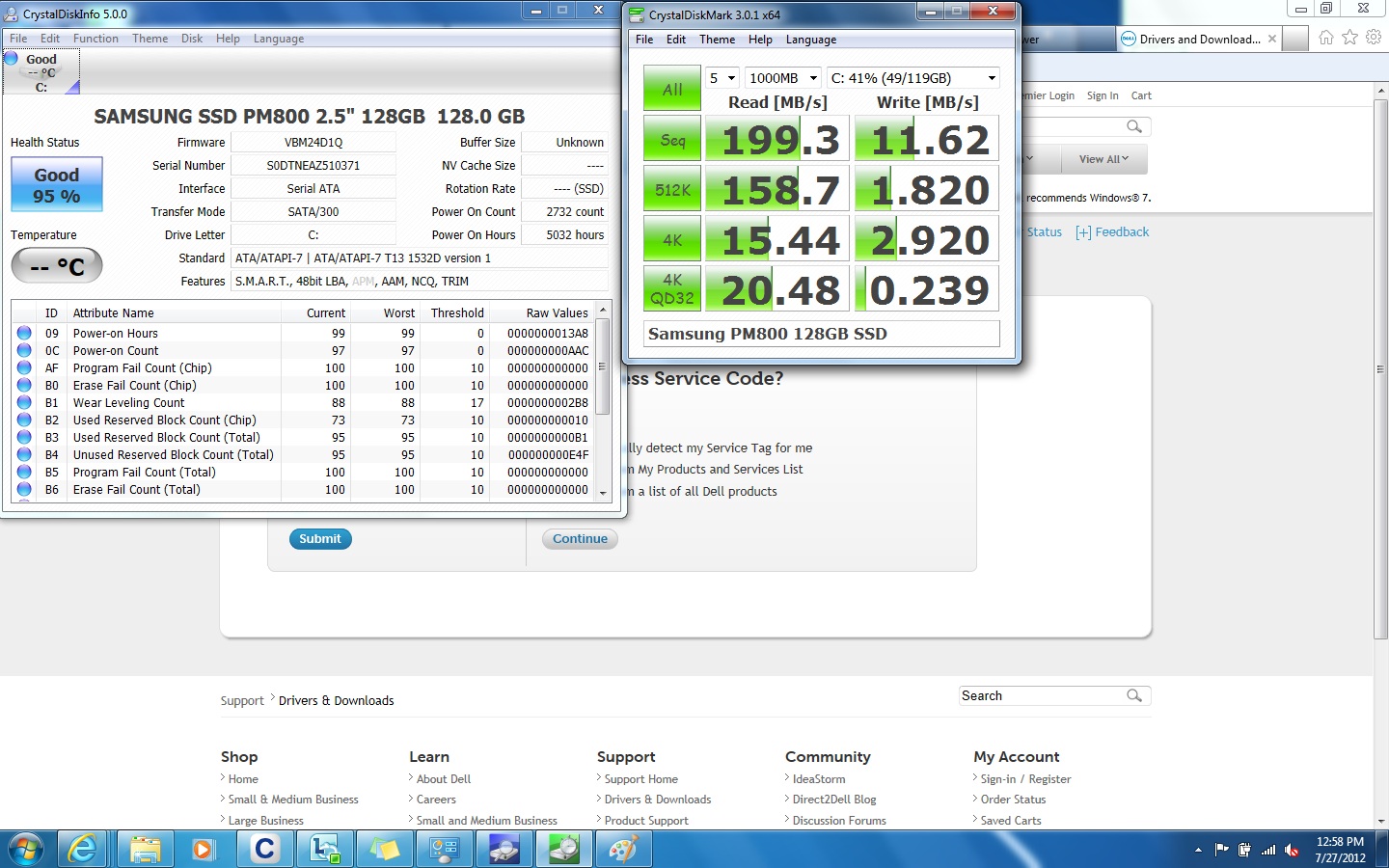
Task: Run the Seq sequential test
Action: [x=672, y=140]
